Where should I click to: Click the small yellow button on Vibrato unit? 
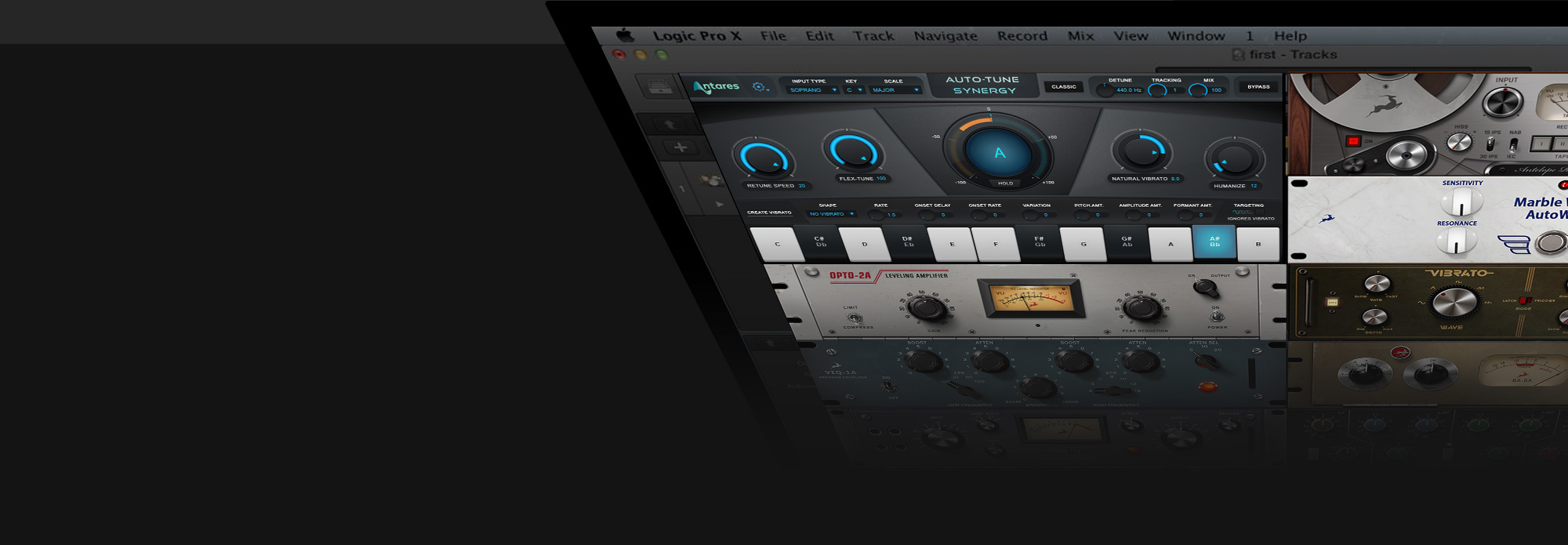point(1332,302)
